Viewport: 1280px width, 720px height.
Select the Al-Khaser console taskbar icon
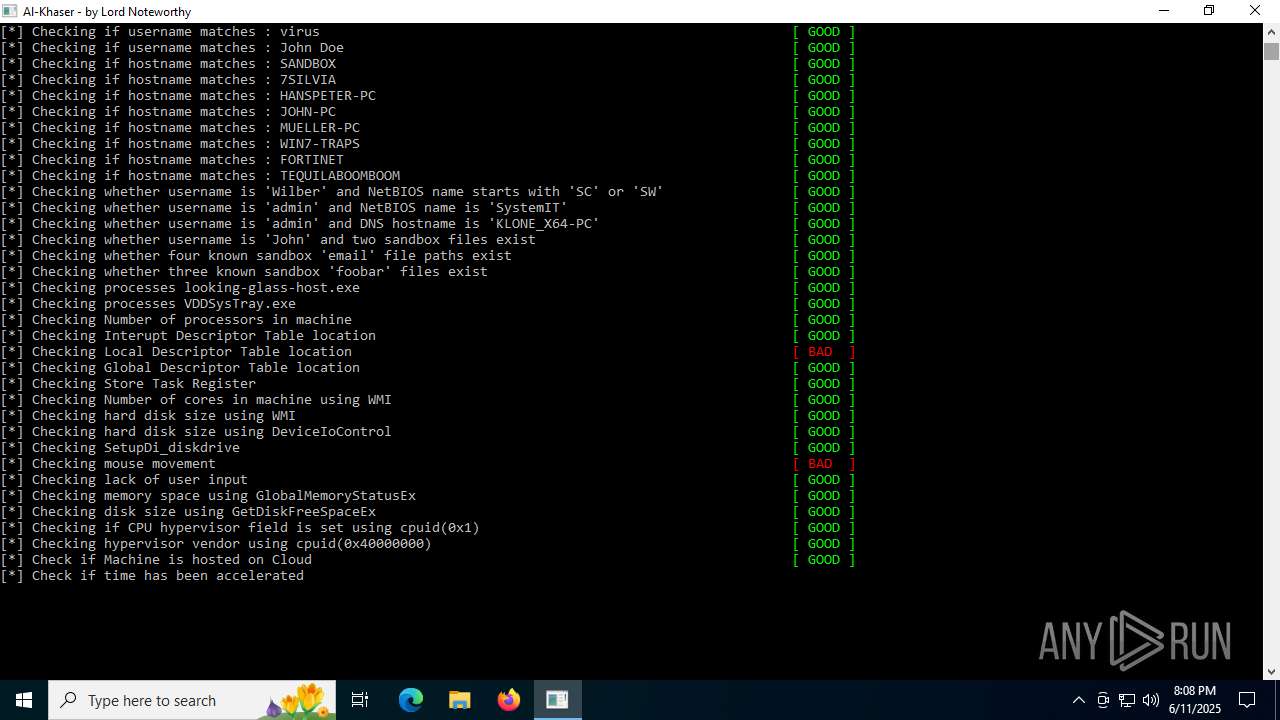pos(557,700)
